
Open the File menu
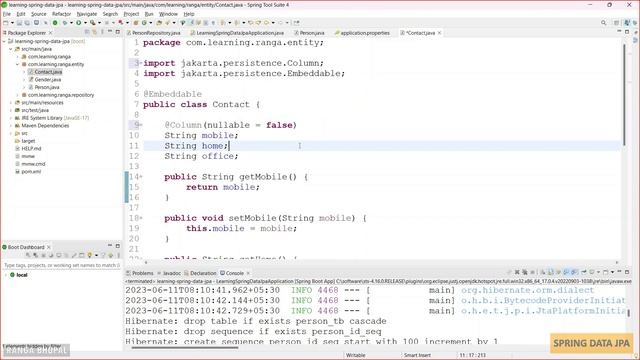[x=7, y=14]
